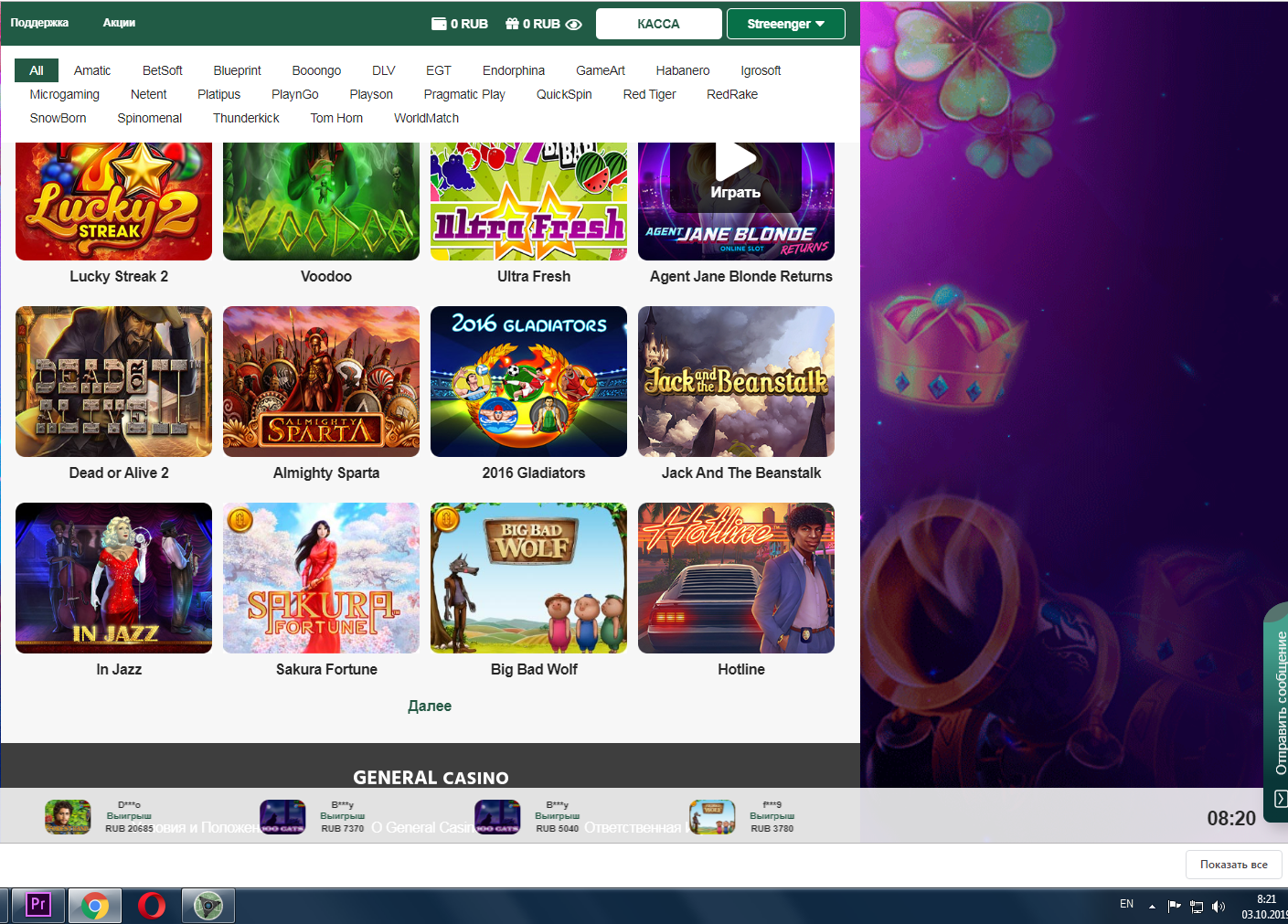Click the Agent Jane Blonde Returns title
The height and width of the screenshot is (924, 1288).
tap(741, 276)
